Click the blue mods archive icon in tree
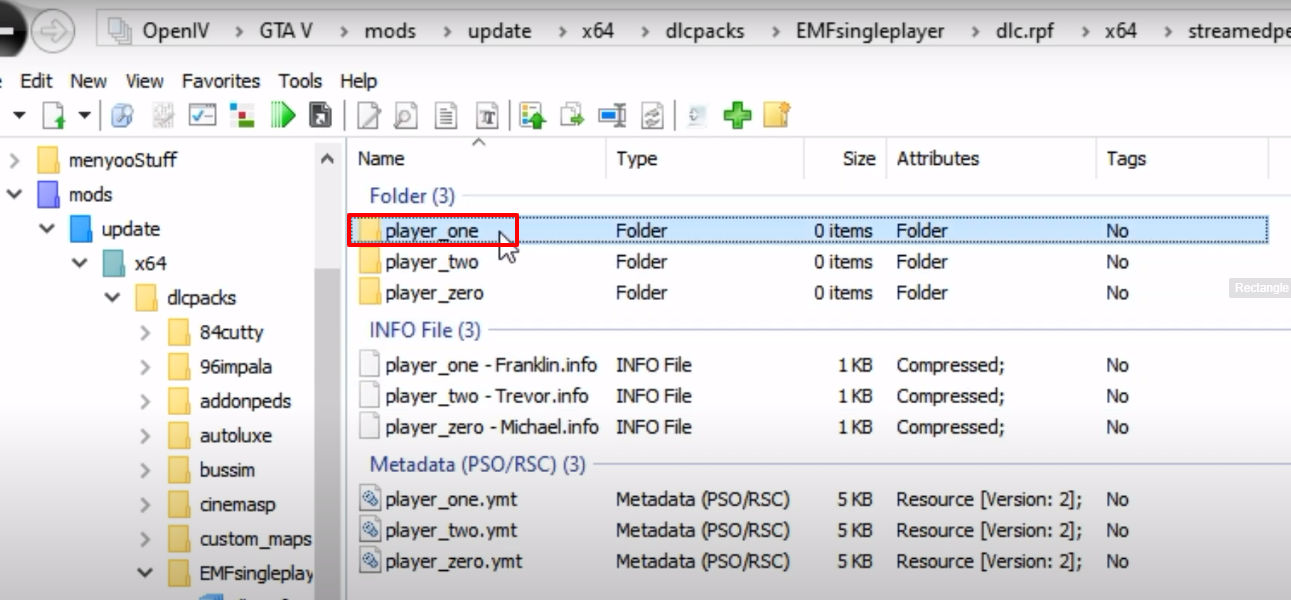 click(x=48, y=194)
